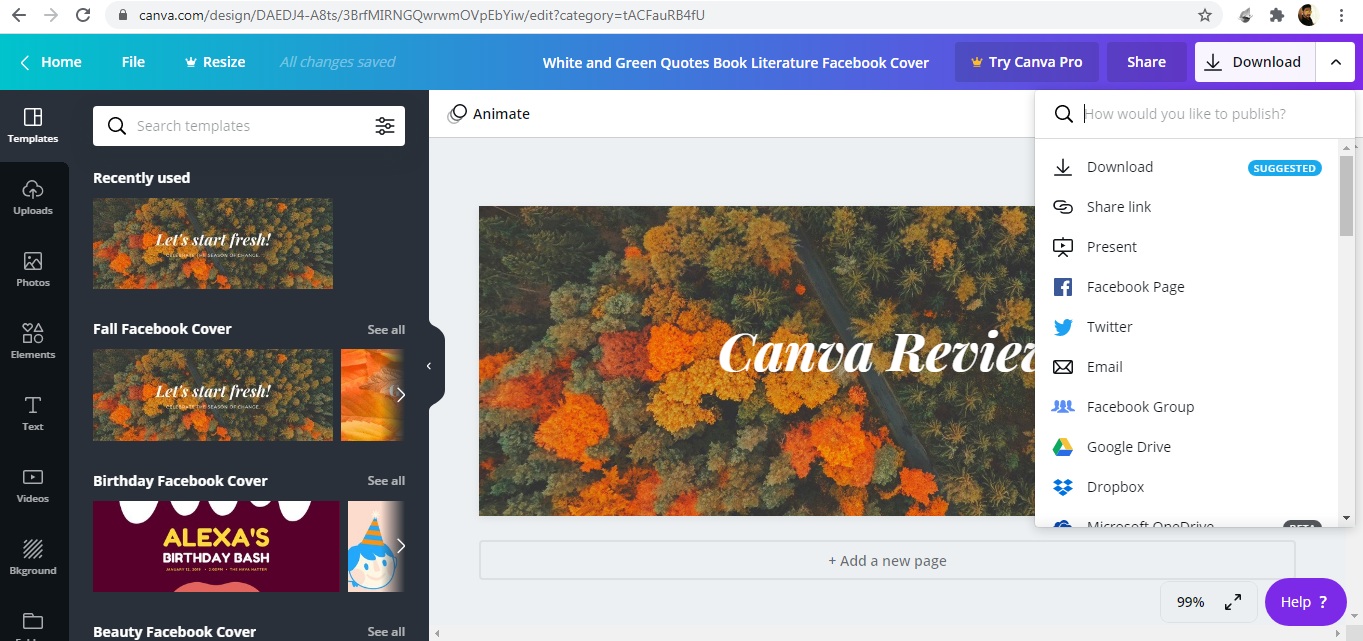Choose Facebook Page publish option
This screenshot has width=1363, height=641.
point(1187,287)
